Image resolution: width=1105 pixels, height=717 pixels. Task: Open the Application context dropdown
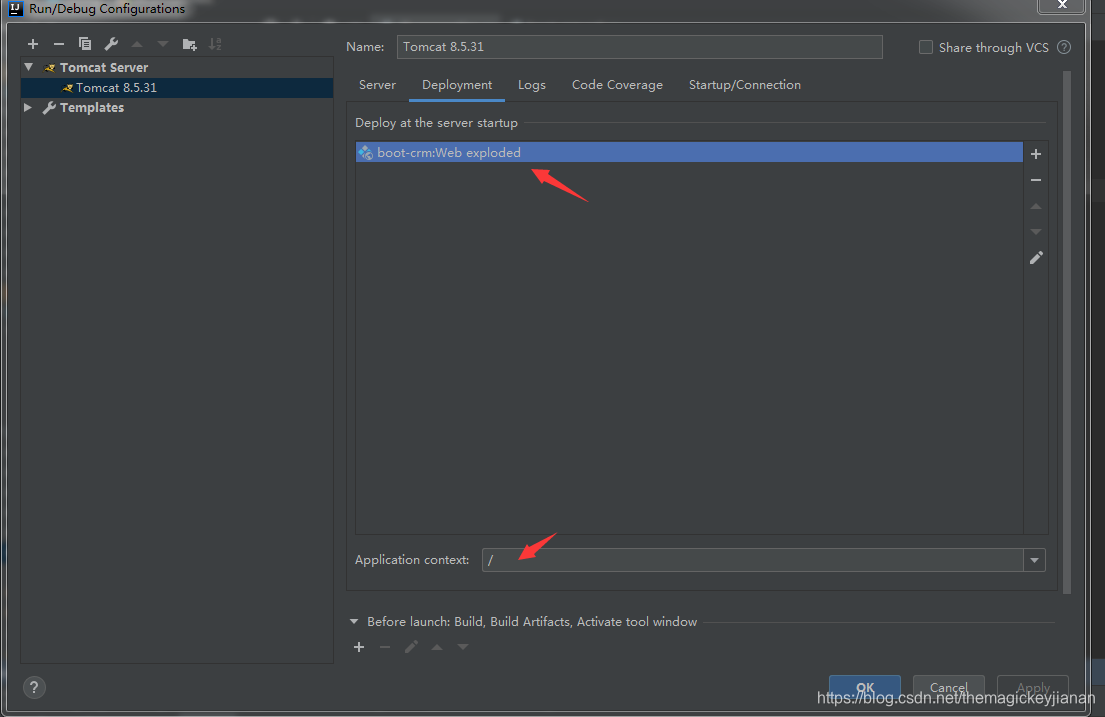pyautogui.click(x=1034, y=560)
